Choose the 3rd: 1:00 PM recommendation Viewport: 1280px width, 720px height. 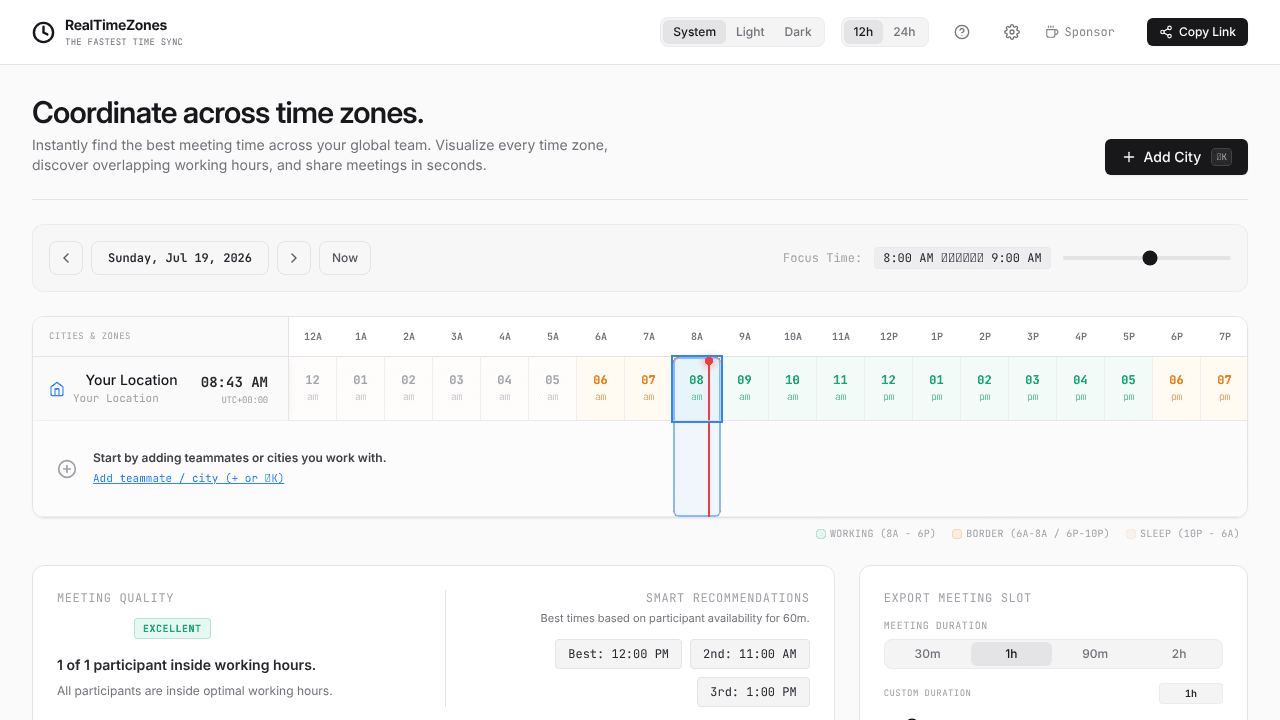coord(753,692)
